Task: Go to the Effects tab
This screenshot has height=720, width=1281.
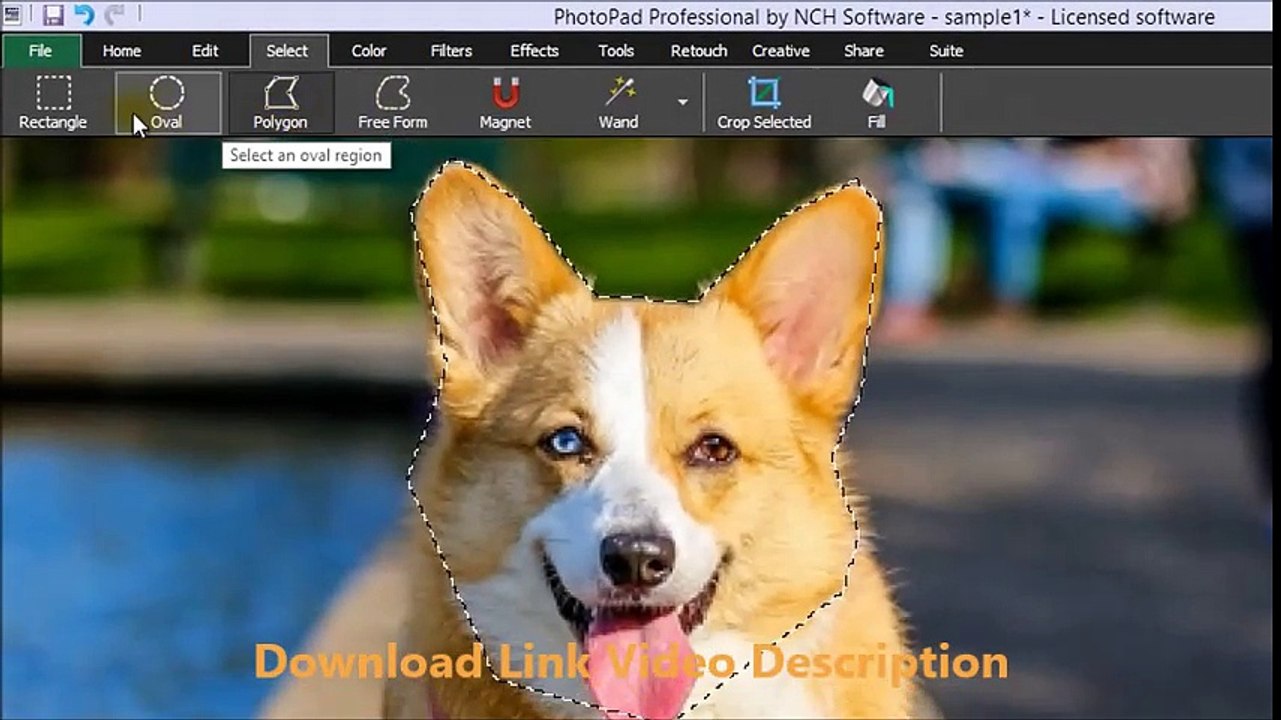Action: pyautogui.click(x=535, y=51)
